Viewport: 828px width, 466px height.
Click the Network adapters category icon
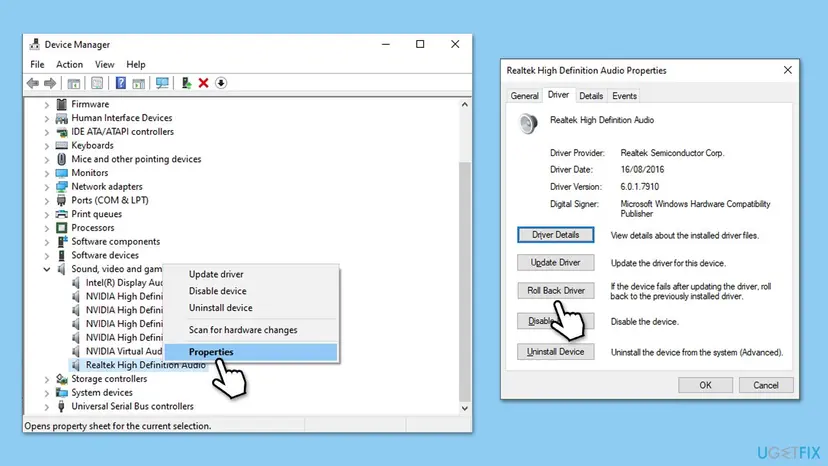[x=62, y=187]
